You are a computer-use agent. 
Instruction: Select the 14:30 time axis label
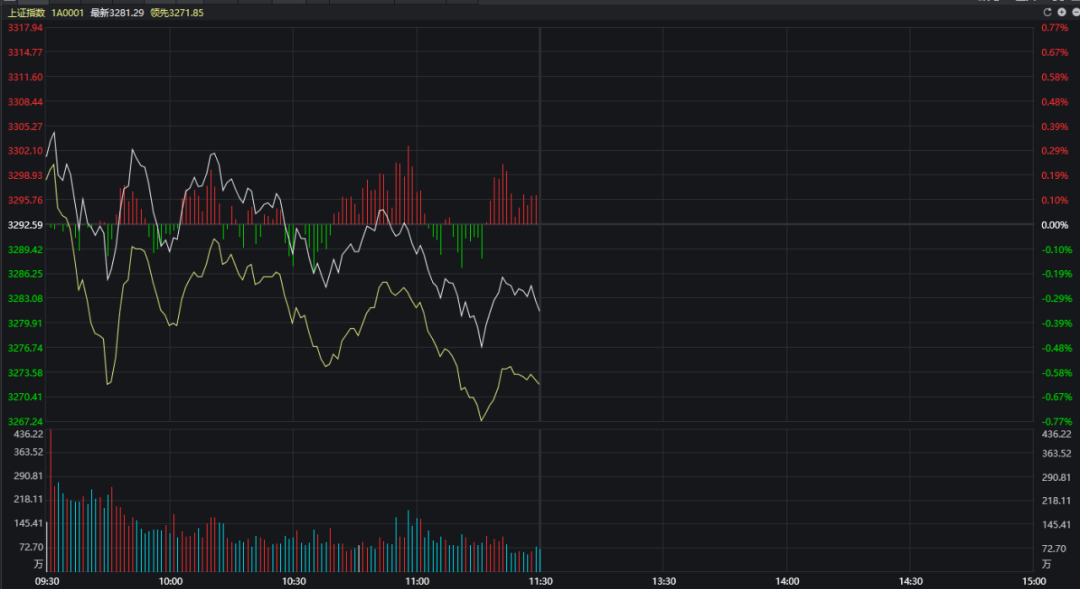tap(911, 581)
